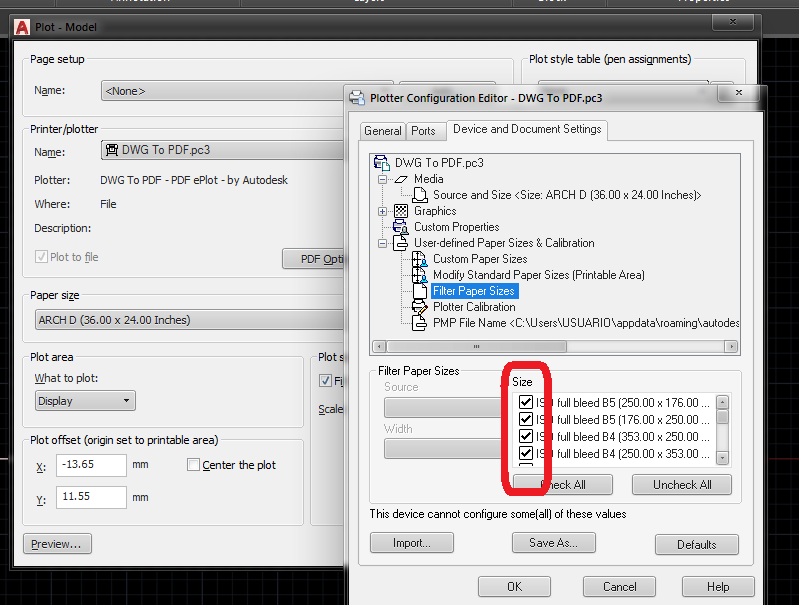Click the size list scroll down arrow
This screenshot has width=799, height=605.
[722, 458]
